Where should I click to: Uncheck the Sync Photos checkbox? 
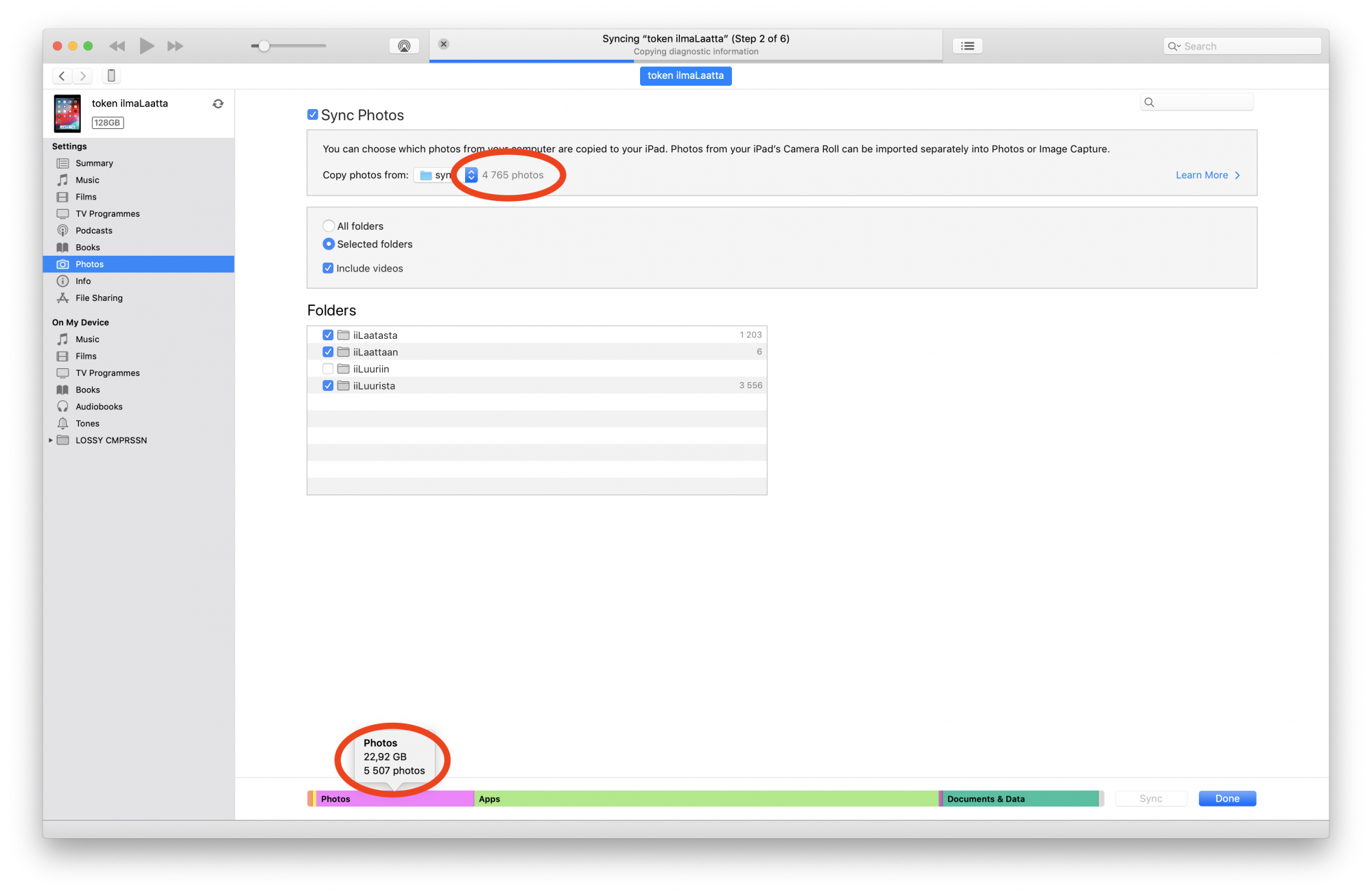click(x=313, y=115)
